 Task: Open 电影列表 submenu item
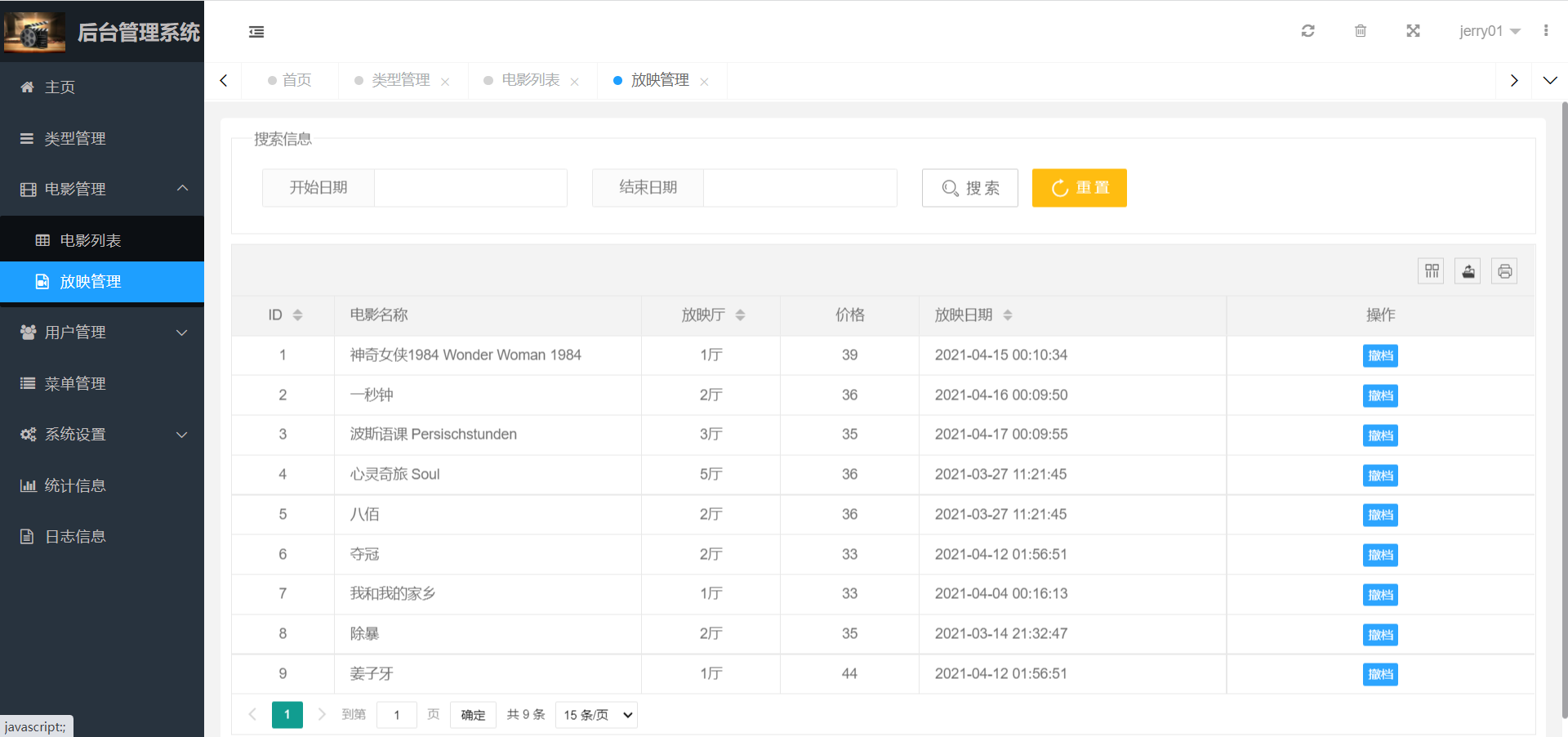[102, 240]
